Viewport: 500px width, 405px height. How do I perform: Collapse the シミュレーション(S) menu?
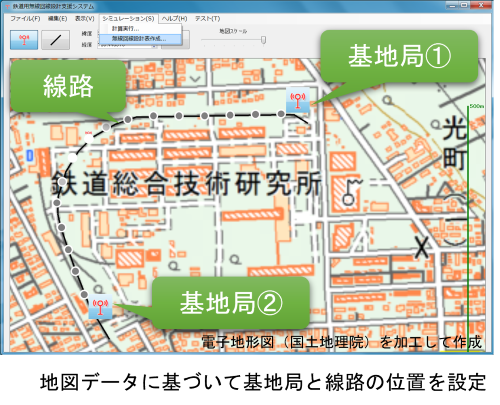pos(128,19)
